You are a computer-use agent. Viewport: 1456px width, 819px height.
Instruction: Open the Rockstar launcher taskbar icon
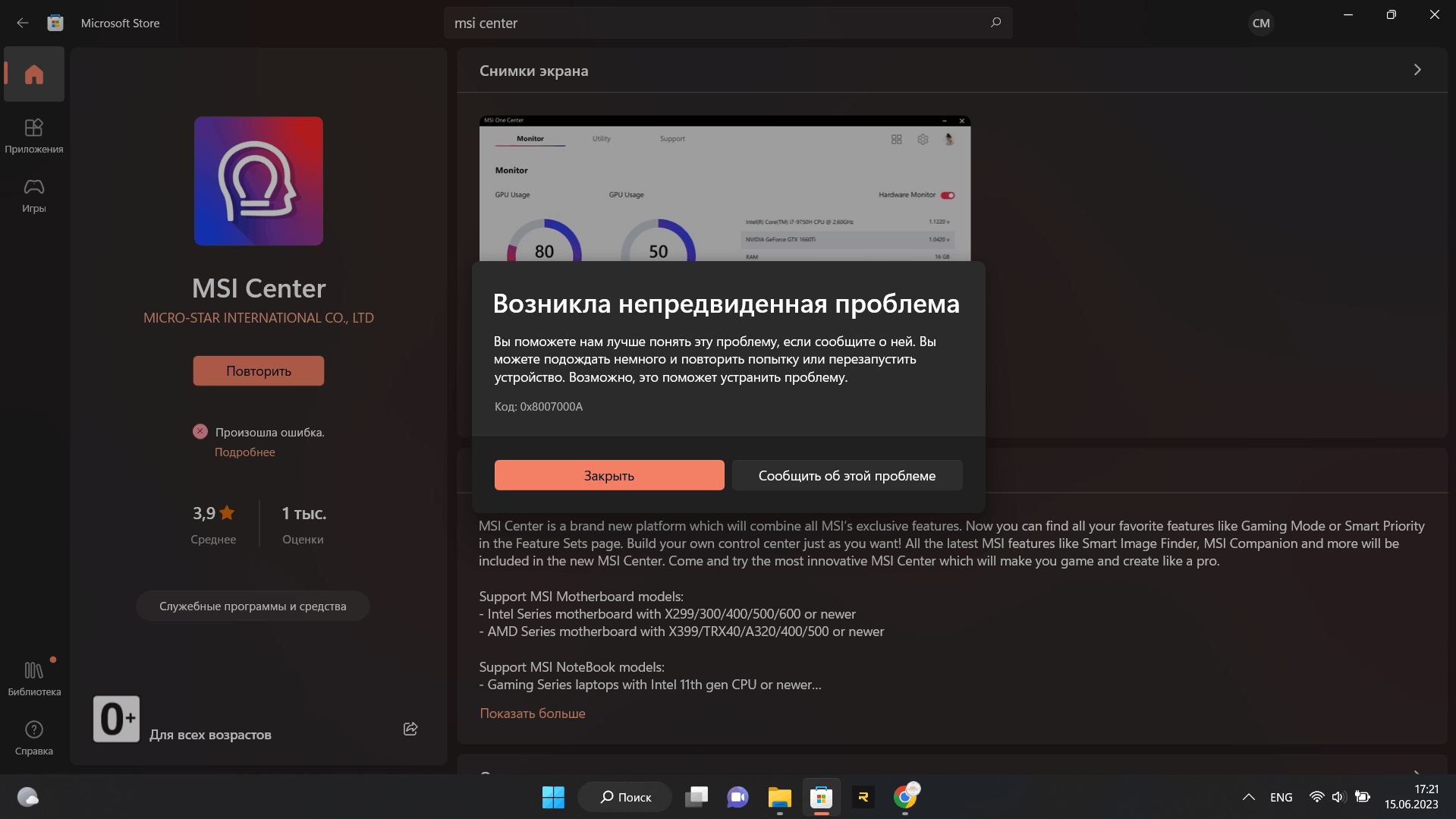pos(863,797)
